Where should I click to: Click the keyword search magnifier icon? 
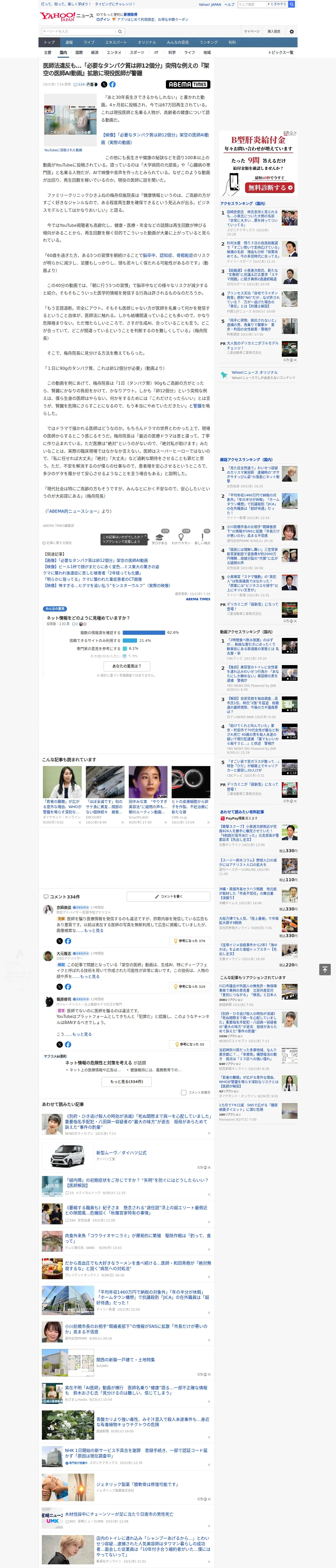120,32
